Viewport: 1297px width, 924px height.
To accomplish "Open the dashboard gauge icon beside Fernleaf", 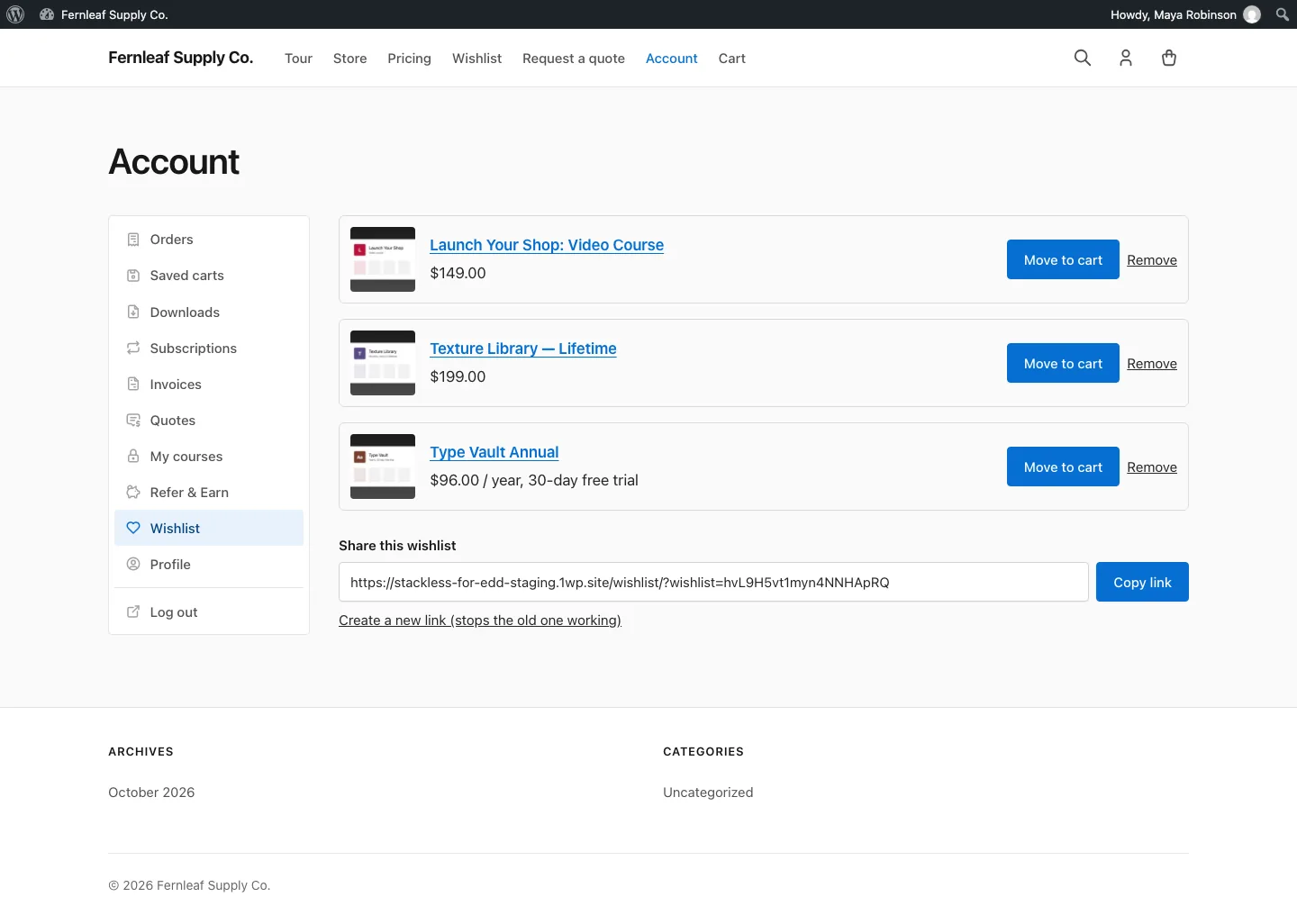I will [x=47, y=14].
